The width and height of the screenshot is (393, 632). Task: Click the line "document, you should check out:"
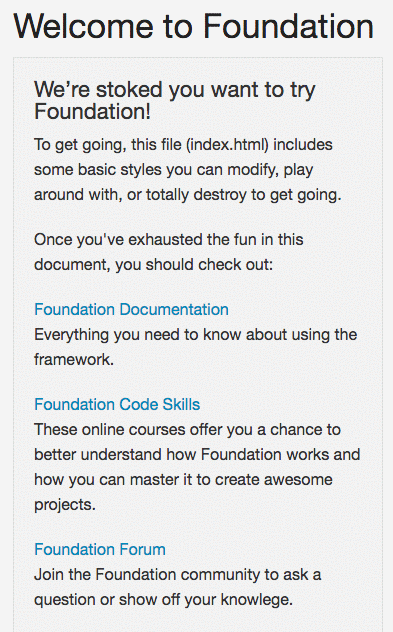154,265
